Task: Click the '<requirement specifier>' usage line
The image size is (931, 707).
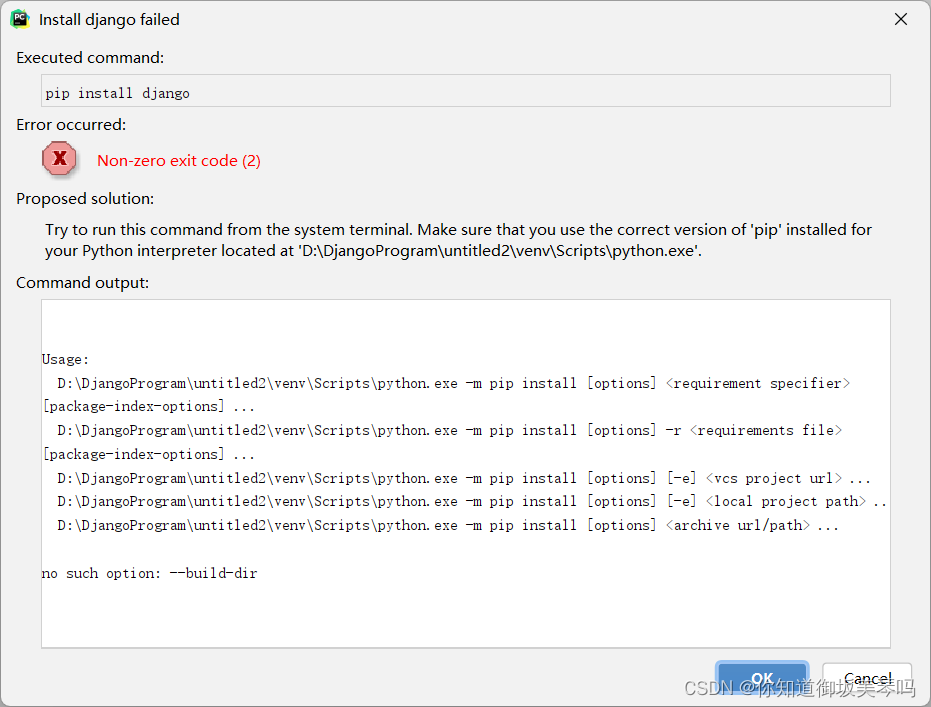Action: pyautogui.click(x=454, y=383)
